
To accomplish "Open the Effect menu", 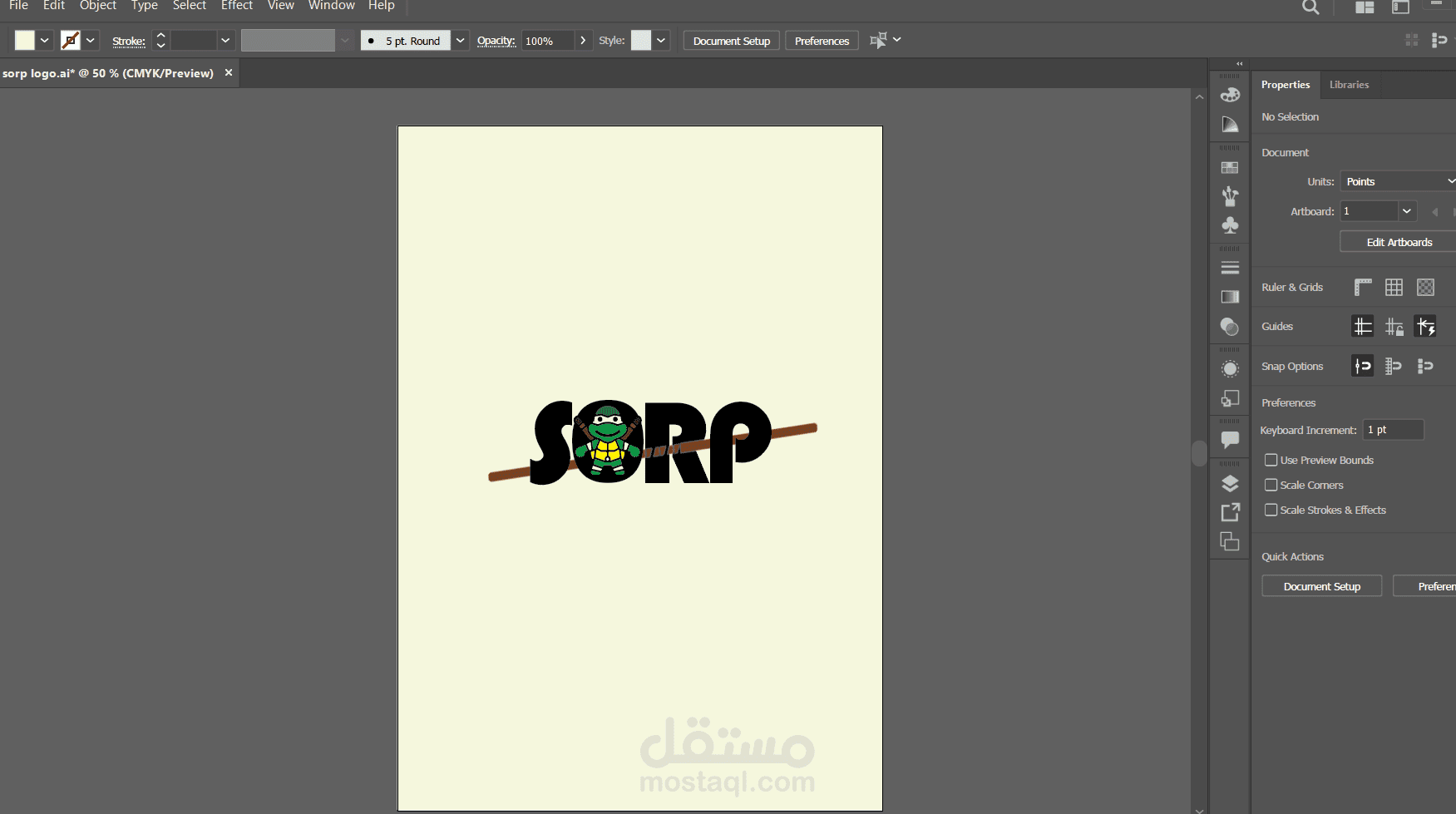I will pyautogui.click(x=237, y=6).
